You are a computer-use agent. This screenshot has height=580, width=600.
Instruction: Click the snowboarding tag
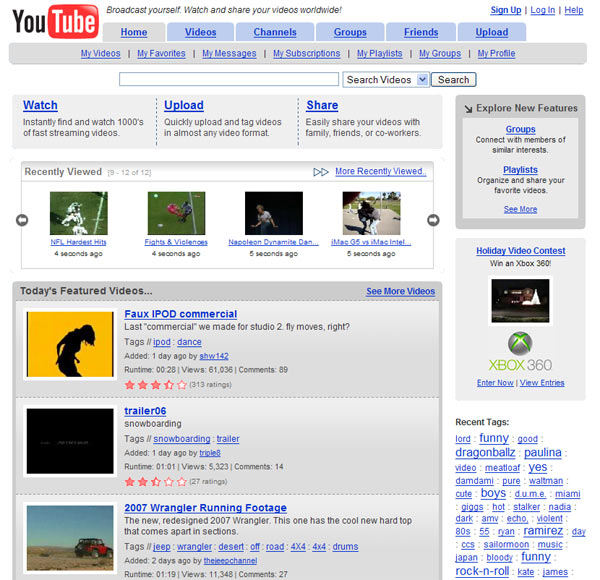(182, 439)
